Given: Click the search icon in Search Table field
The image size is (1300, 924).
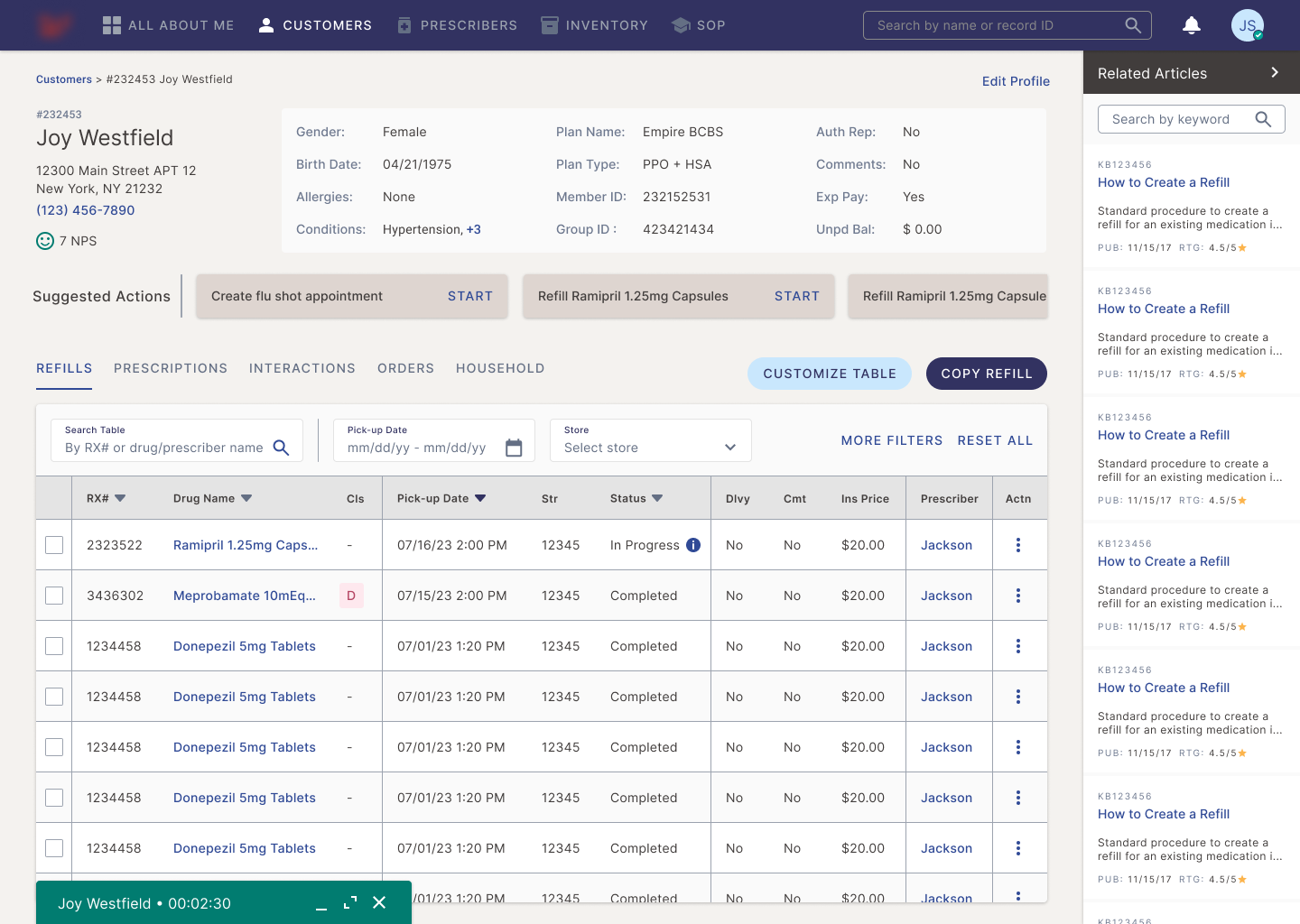Looking at the screenshot, I should point(281,448).
